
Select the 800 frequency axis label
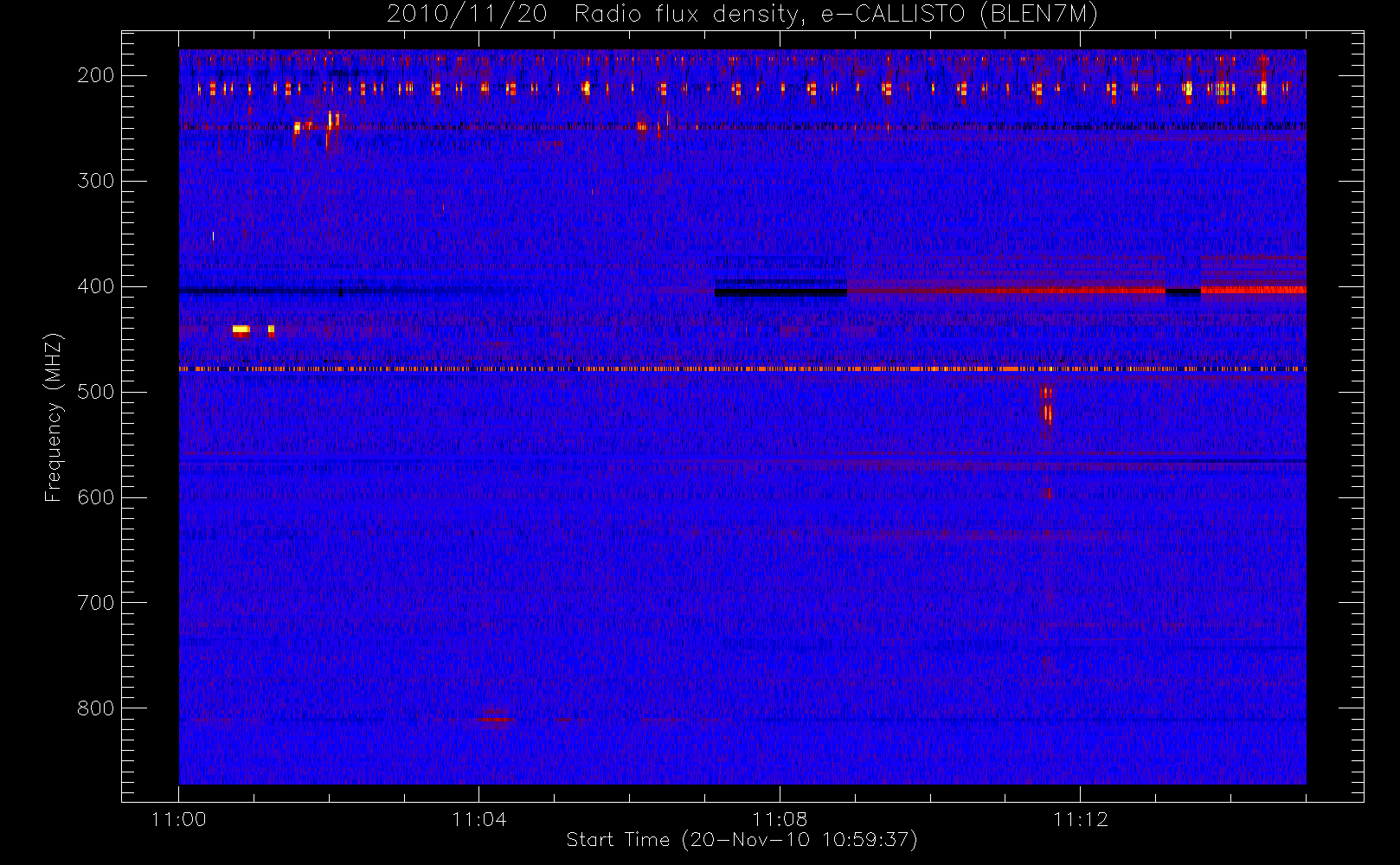[x=95, y=708]
